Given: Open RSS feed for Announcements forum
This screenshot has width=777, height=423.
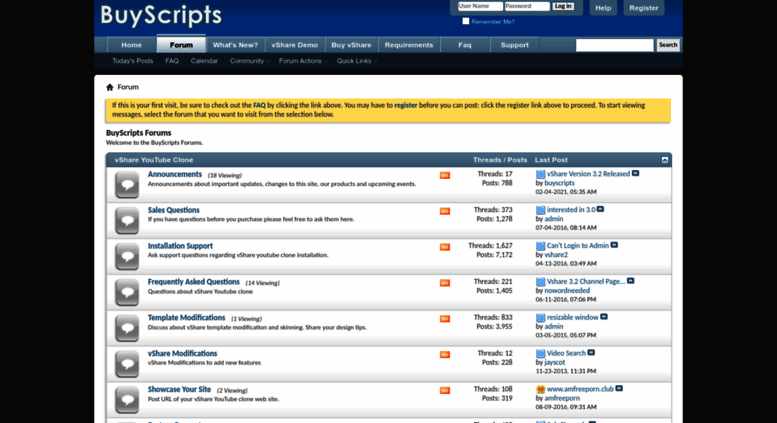Looking at the screenshot, I should tap(444, 175).
